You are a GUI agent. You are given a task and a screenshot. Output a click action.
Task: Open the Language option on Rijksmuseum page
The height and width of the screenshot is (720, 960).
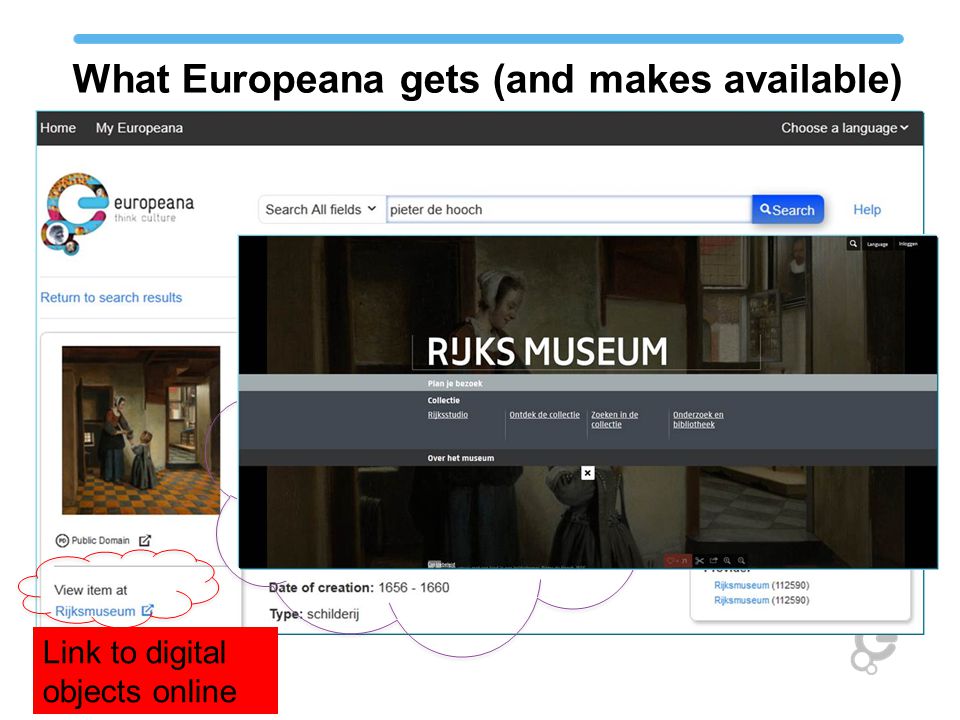pyautogui.click(x=877, y=244)
